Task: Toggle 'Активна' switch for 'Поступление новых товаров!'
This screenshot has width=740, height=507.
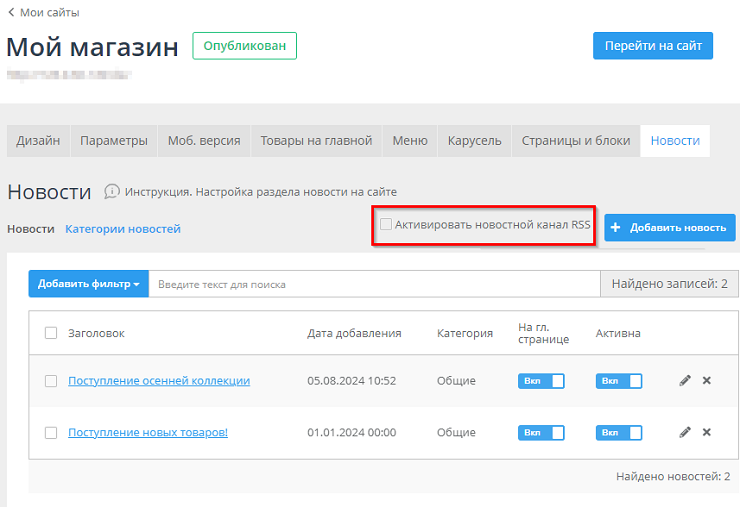Action: click(618, 433)
